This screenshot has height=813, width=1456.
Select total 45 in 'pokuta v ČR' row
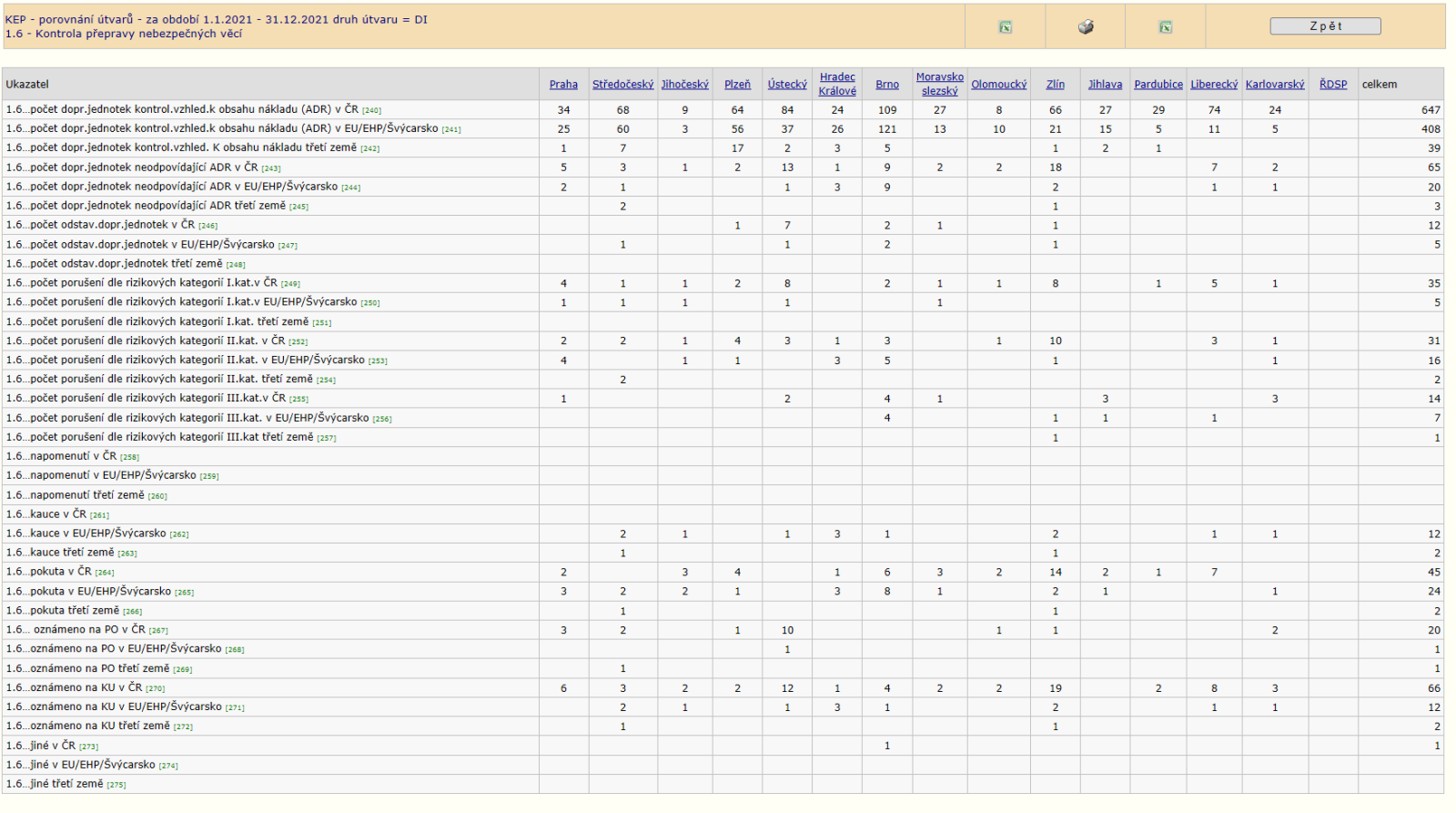(1434, 573)
